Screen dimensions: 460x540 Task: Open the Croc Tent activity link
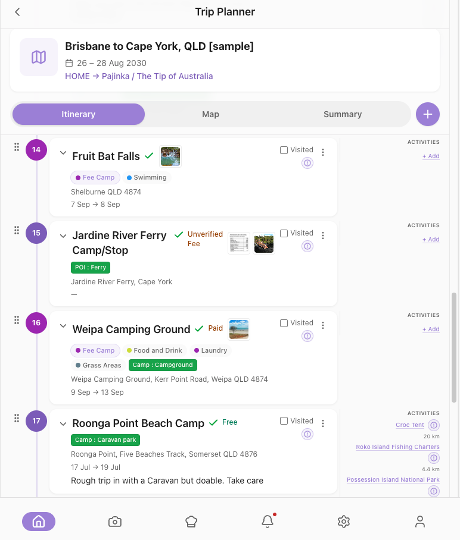(x=410, y=425)
